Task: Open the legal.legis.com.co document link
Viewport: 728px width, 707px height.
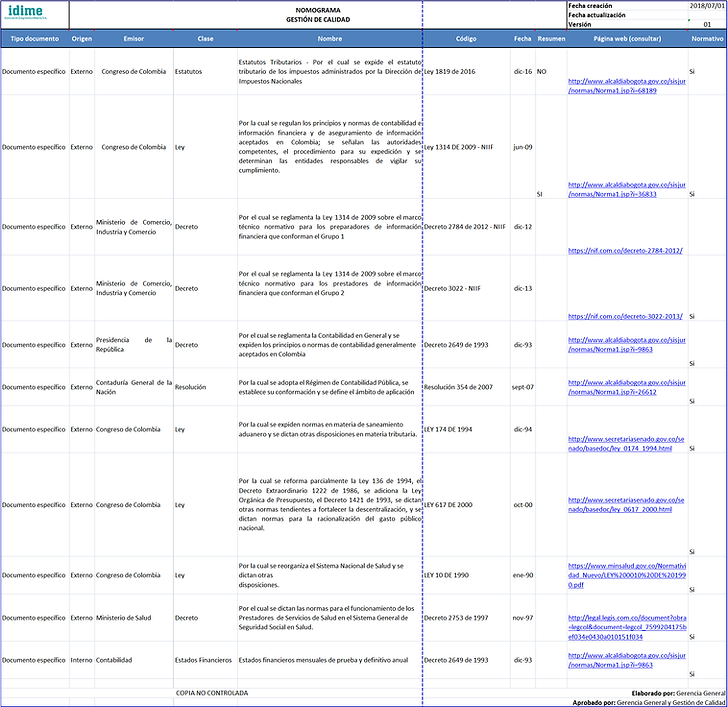Action: pyautogui.click(x=627, y=627)
